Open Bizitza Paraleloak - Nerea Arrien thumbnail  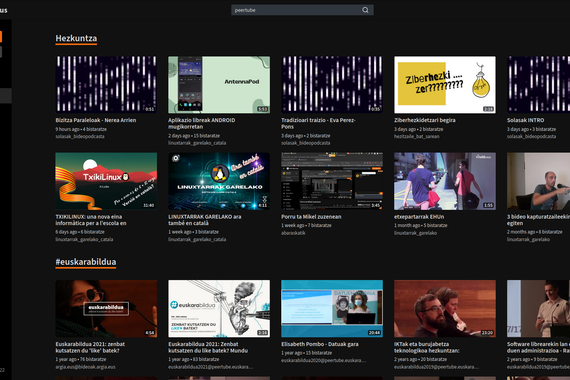[x=106, y=84]
